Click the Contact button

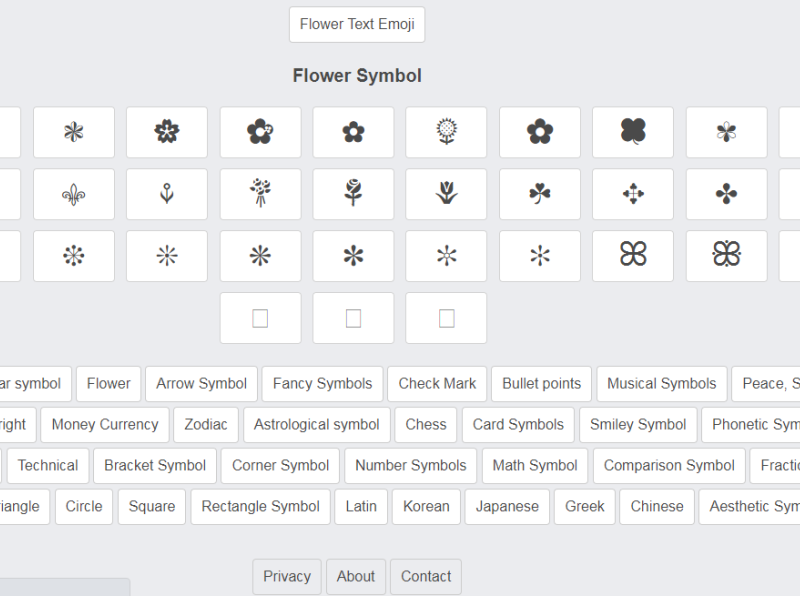pos(425,576)
